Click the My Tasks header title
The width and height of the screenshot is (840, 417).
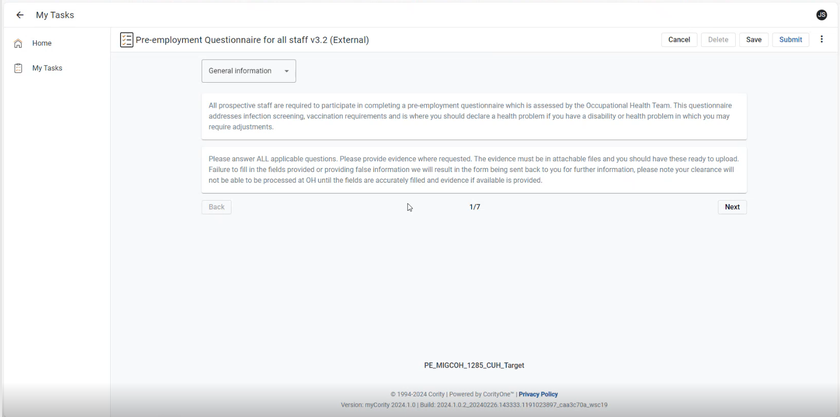tap(55, 15)
